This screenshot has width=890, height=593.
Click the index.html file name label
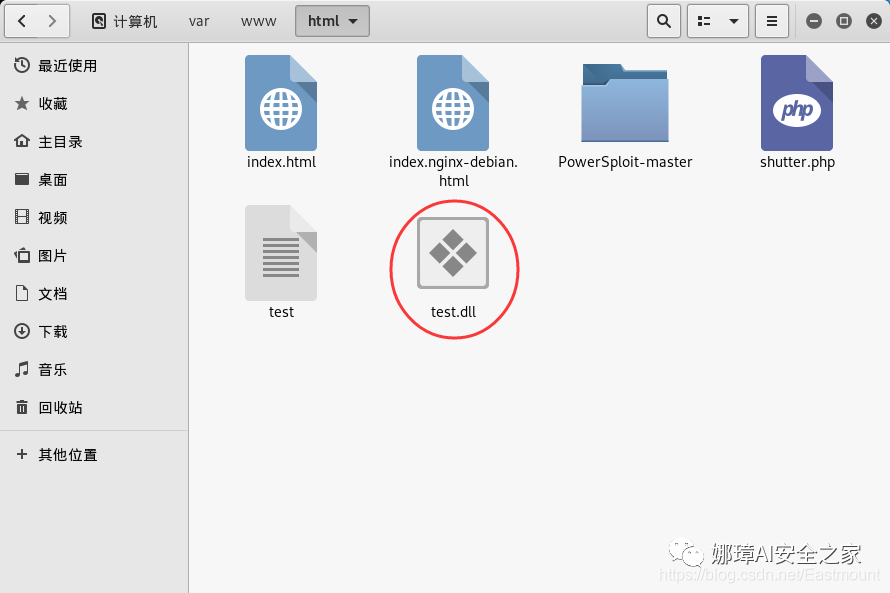(281, 162)
